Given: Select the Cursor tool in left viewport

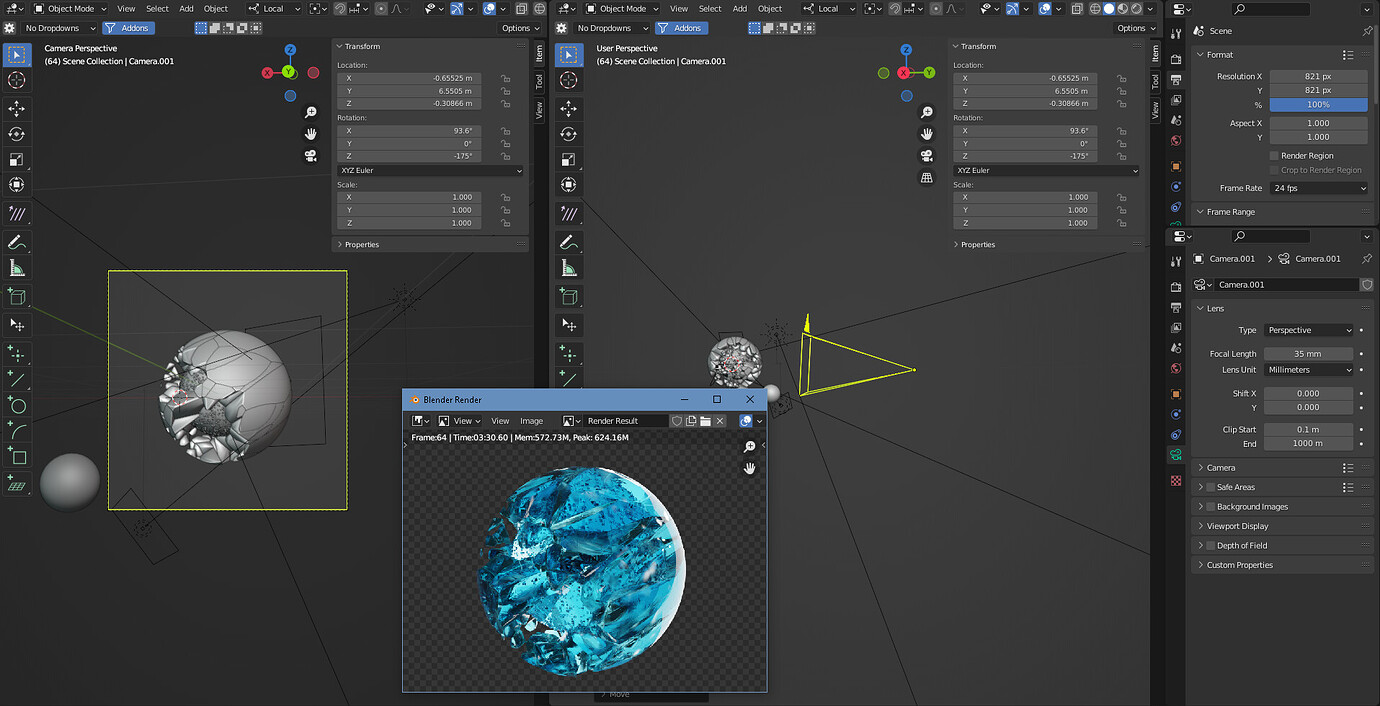Looking at the screenshot, I should [x=17, y=80].
